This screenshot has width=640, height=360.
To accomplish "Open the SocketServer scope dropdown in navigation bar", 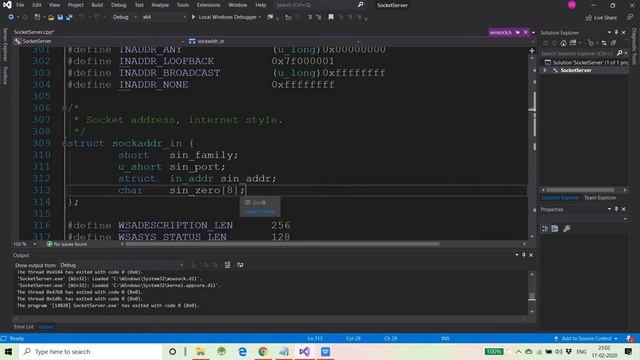I will click(x=100, y=41).
